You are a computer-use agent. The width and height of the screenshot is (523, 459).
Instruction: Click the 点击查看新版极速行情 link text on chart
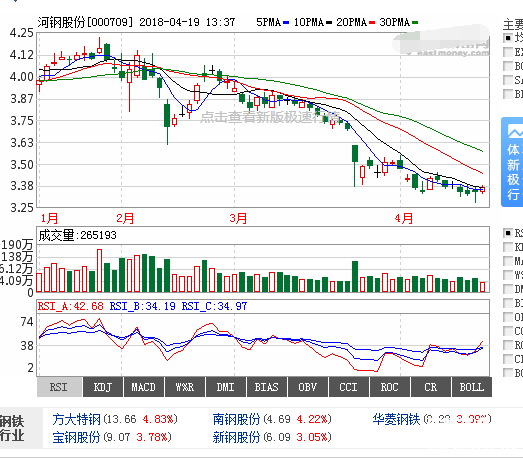270,117
